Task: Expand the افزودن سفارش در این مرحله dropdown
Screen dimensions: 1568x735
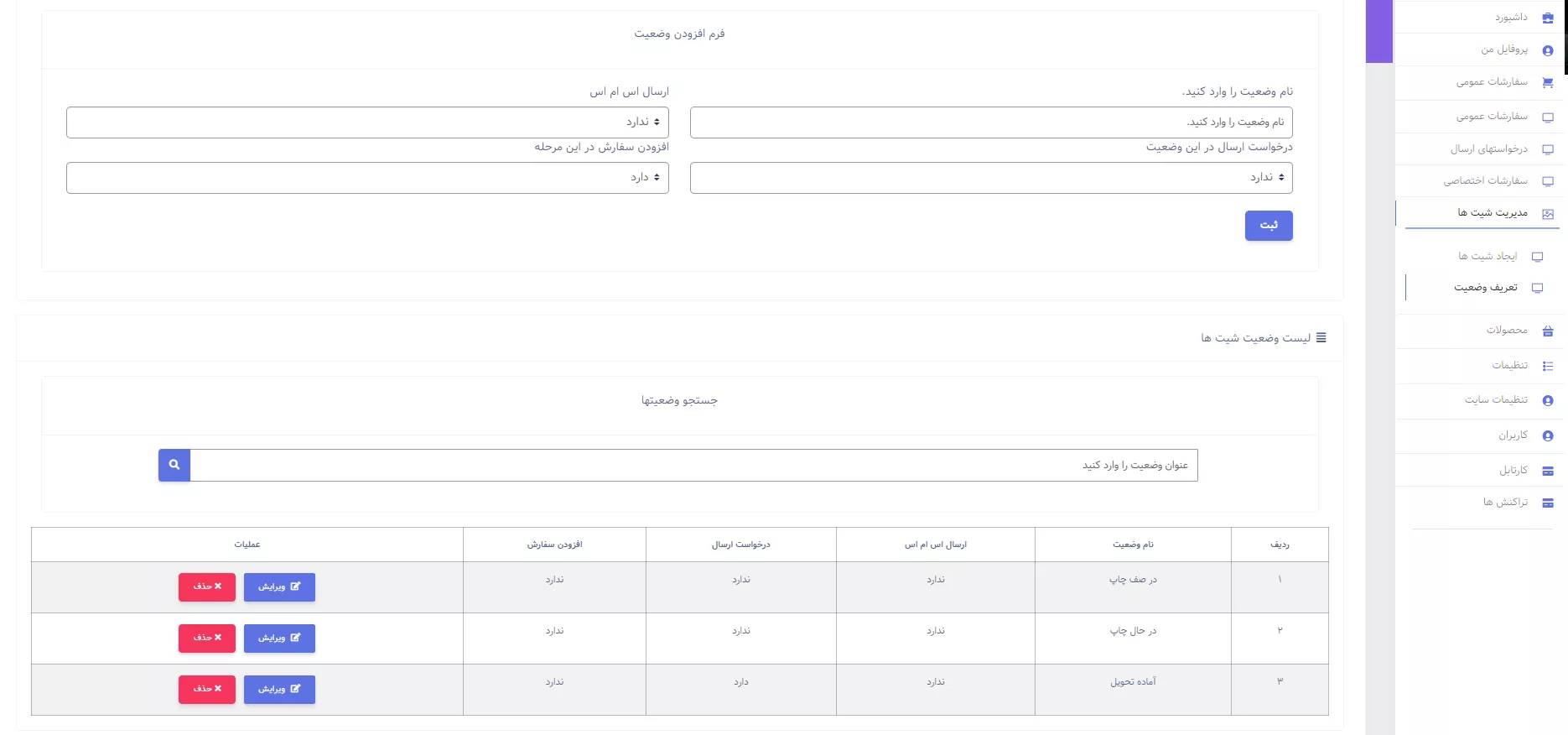Action: (367, 178)
